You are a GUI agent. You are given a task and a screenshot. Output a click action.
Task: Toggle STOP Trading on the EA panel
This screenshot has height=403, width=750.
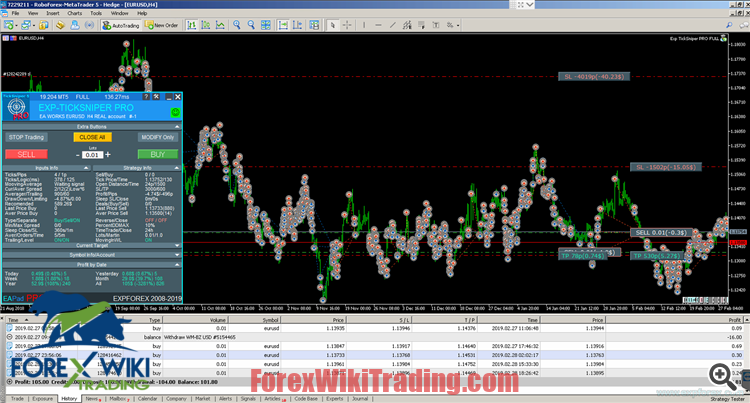[26, 137]
